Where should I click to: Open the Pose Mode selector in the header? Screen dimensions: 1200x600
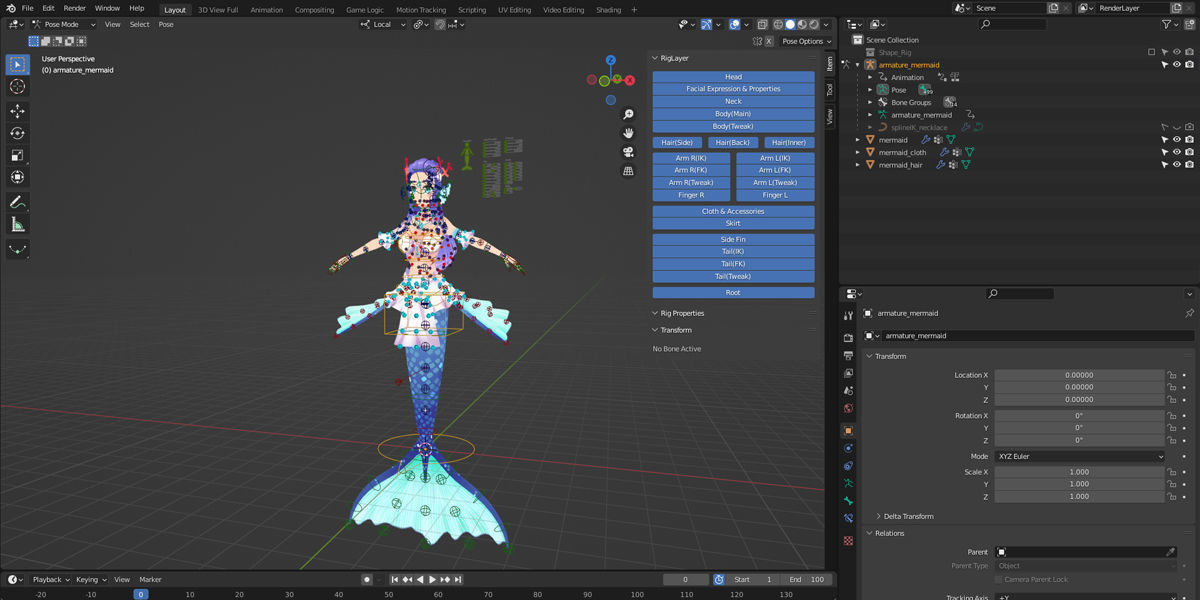pos(62,24)
